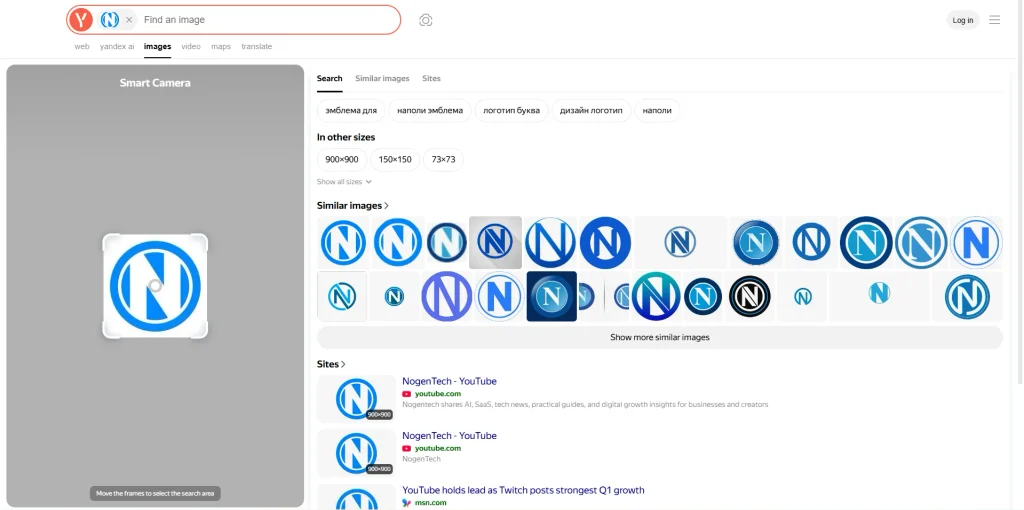Open the camera image search icon
The height and width of the screenshot is (510, 1024).
coord(426,20)
